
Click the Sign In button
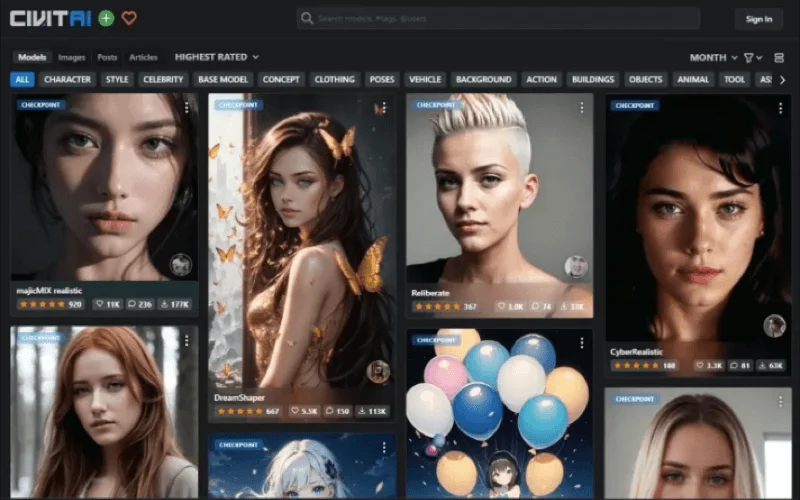(x=759, y=19)
